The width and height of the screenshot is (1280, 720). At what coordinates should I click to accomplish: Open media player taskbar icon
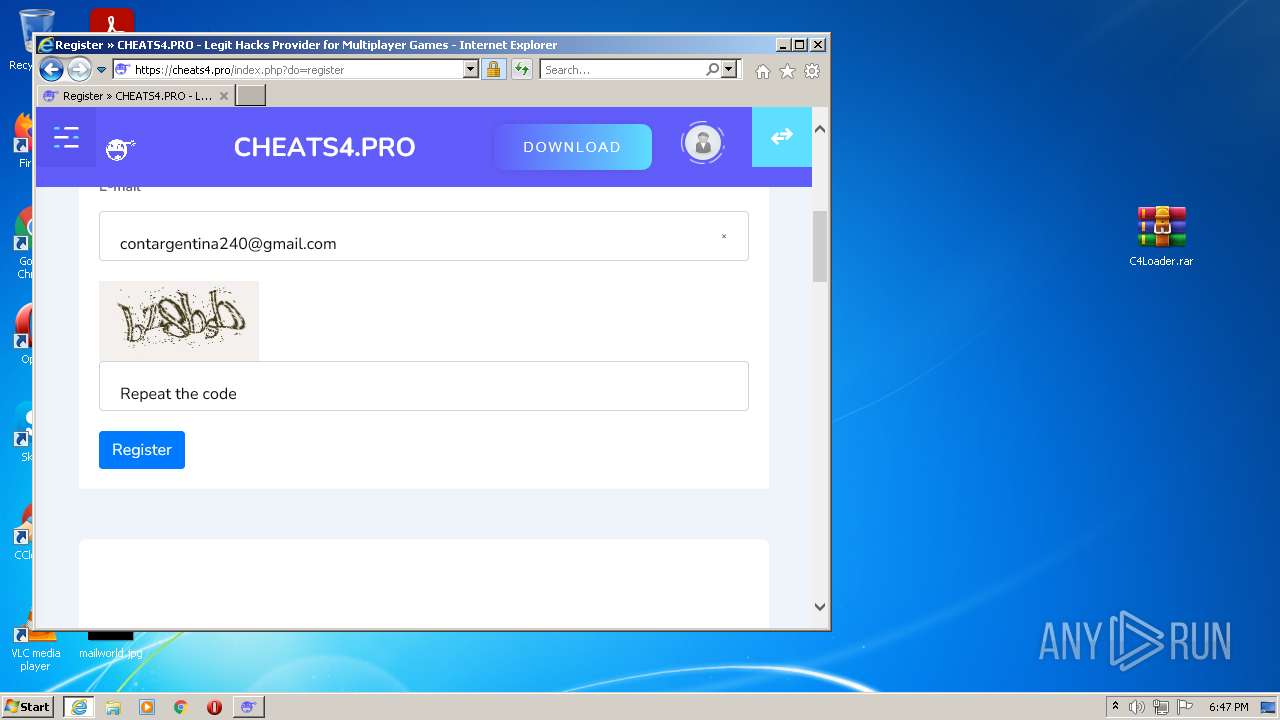147,707
